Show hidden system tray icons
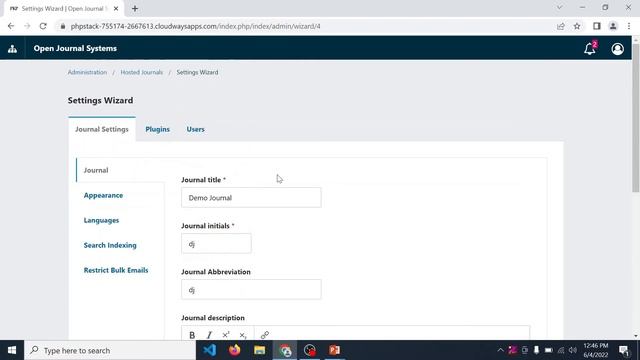The image size is (640, 360). point(500,350)
